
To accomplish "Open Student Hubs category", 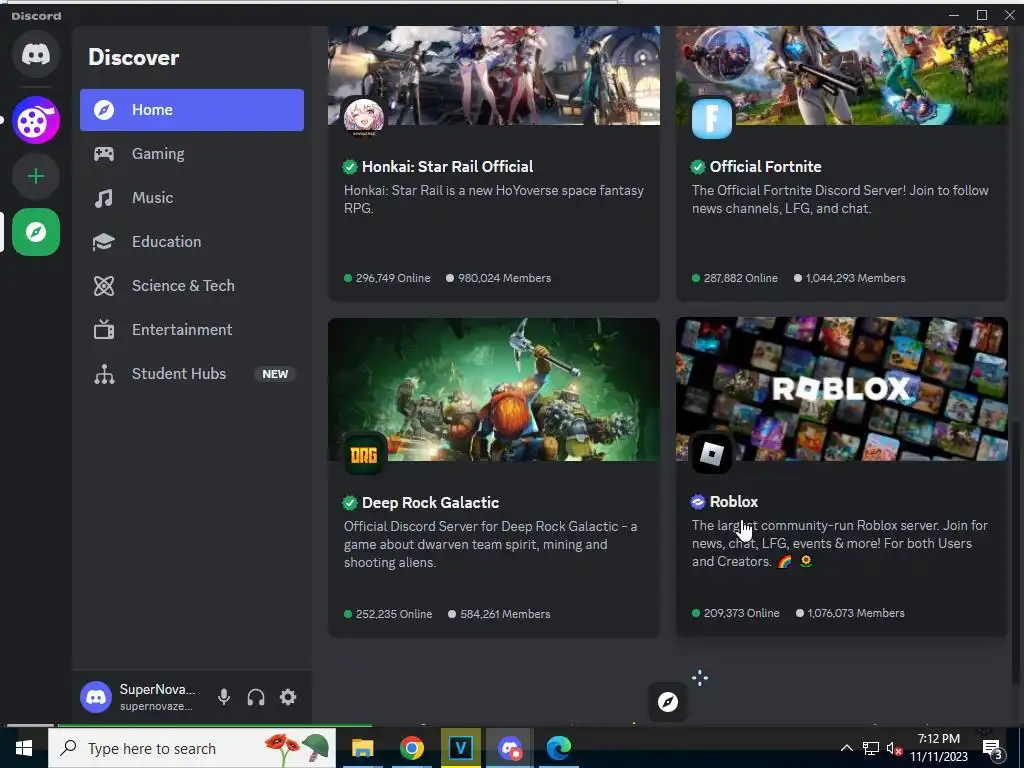I will point(192,374).
